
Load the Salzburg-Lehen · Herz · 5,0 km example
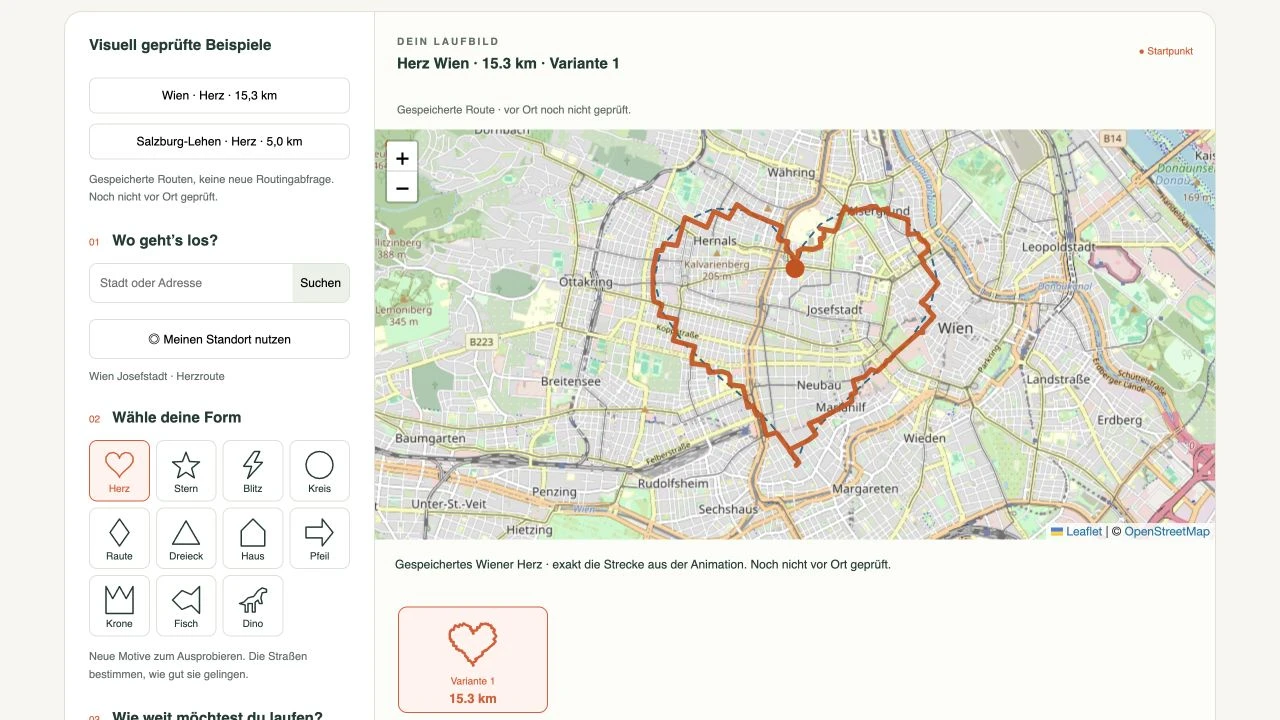click(219, 141)
